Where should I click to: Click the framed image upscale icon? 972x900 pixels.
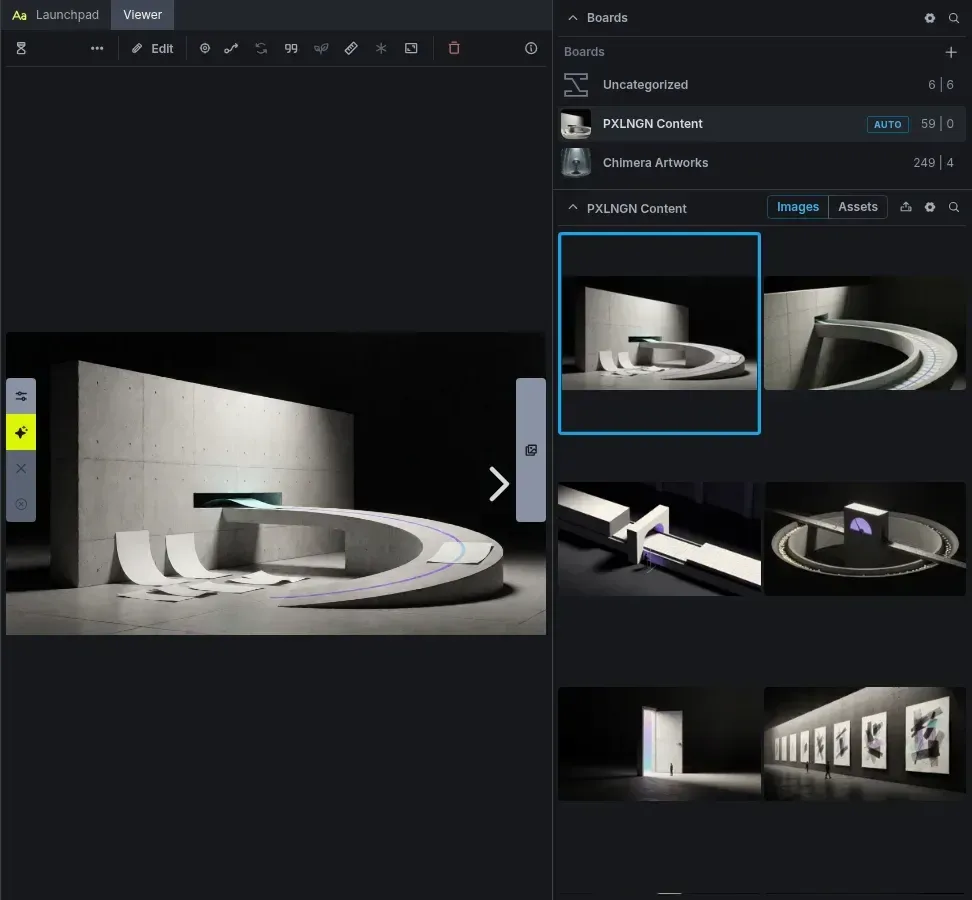tap(411, 48)
